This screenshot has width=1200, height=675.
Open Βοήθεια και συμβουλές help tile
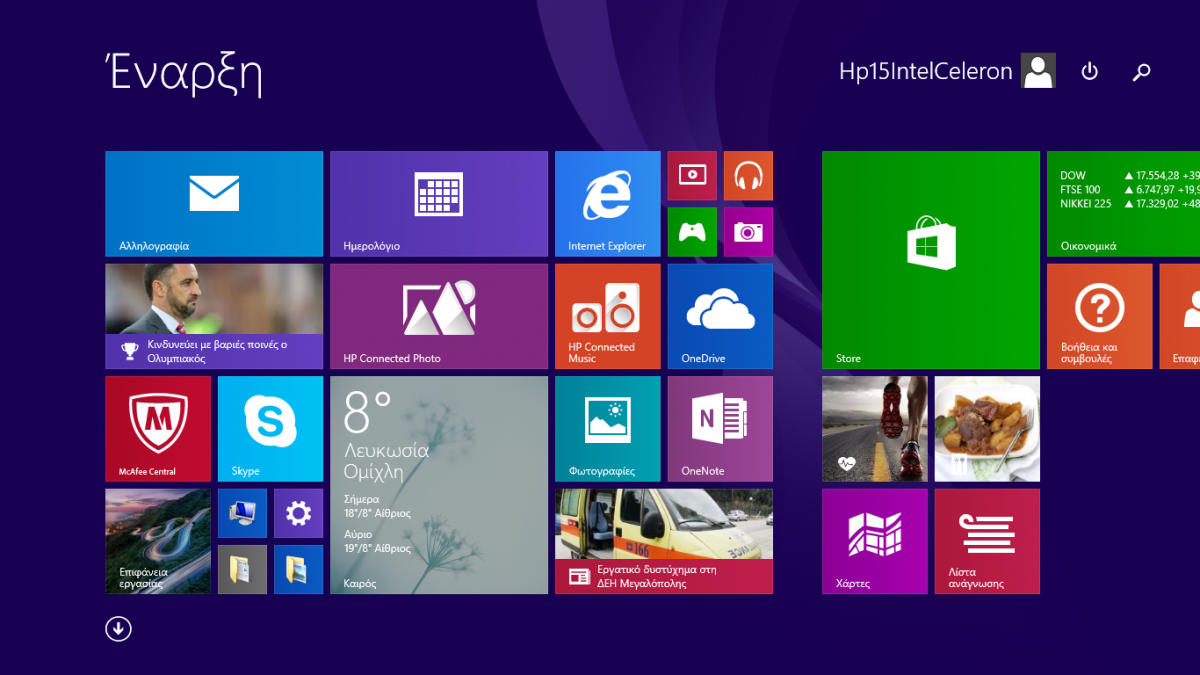(x=1100, y=316)
